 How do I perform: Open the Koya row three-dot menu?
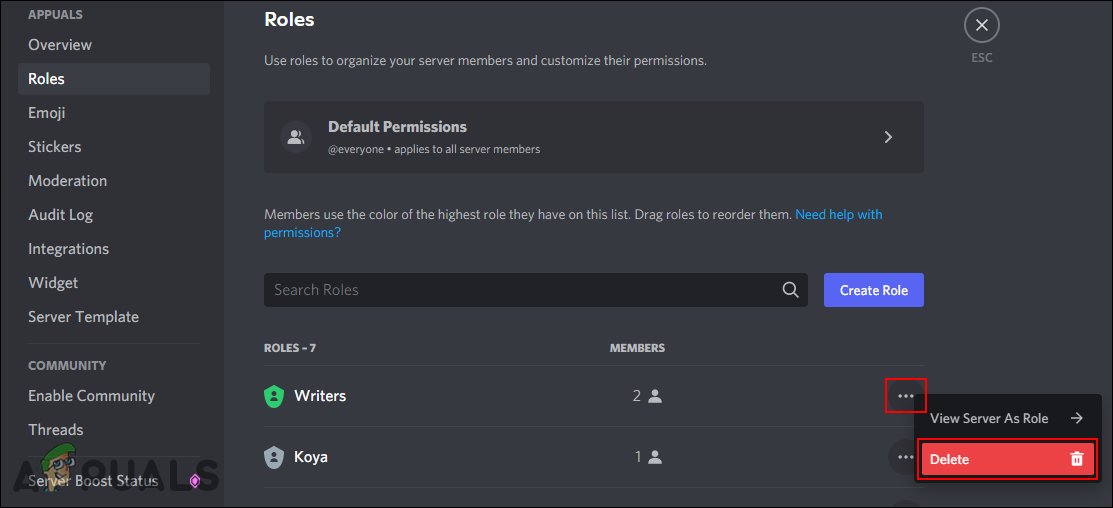[903, 457]
